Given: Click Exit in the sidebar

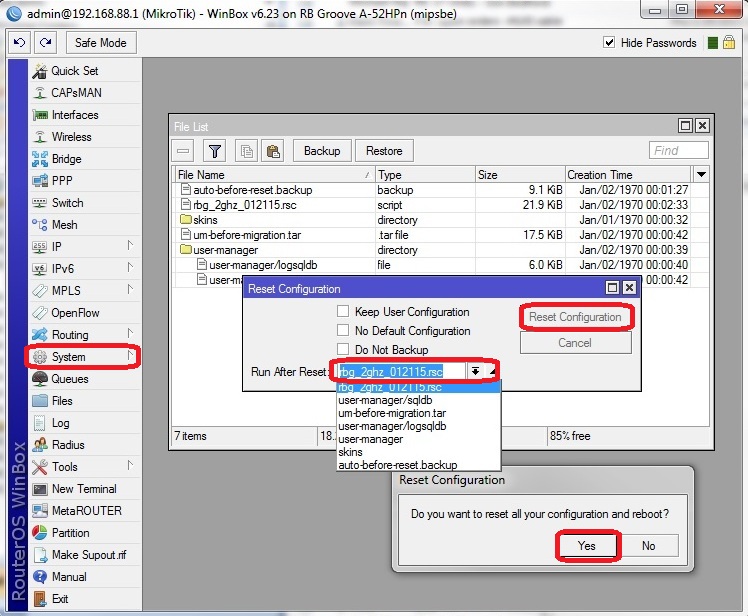Looking at the screenshot, I should [x=85, y=599].
